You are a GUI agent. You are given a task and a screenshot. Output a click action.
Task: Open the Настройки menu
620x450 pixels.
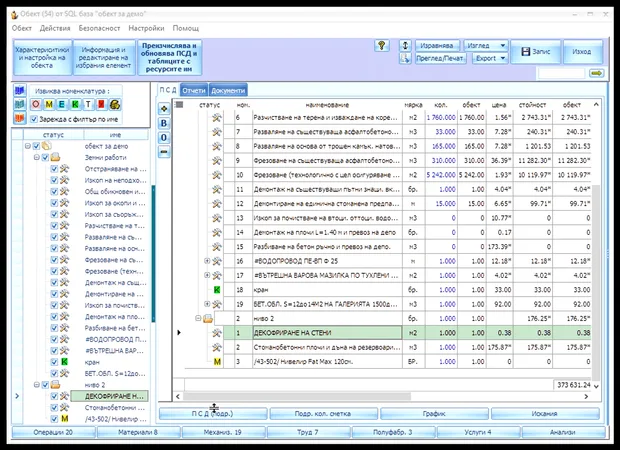click(x=146, y=28)
